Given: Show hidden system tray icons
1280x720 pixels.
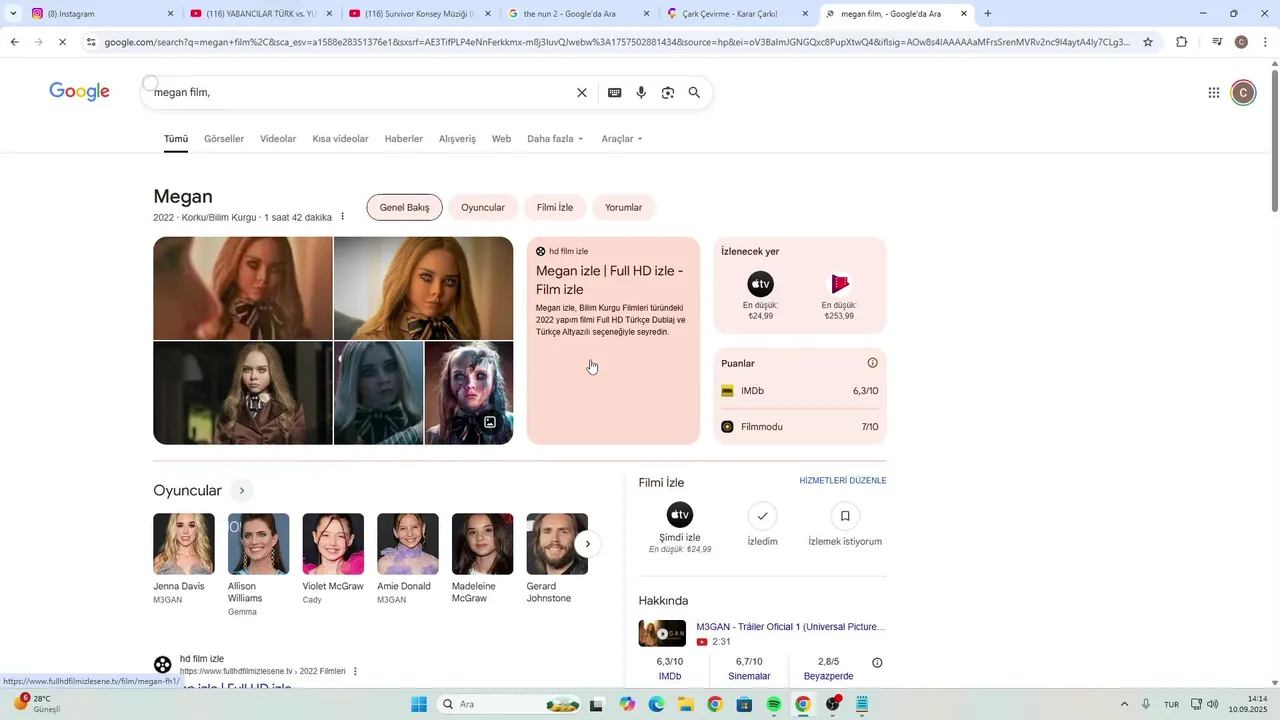Looking at the screenshot, I should click(1124, 704).
